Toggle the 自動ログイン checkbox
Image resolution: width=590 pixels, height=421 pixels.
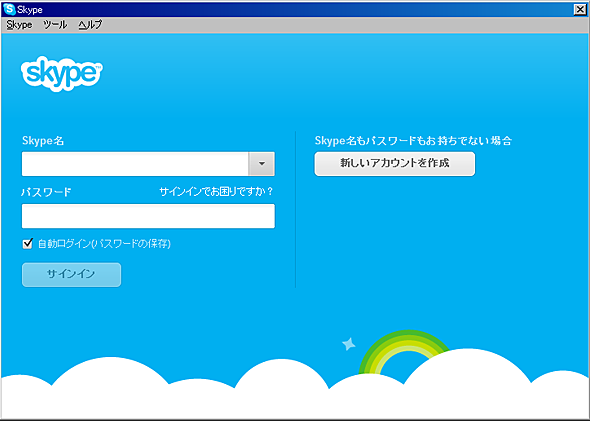pos(27,244)
